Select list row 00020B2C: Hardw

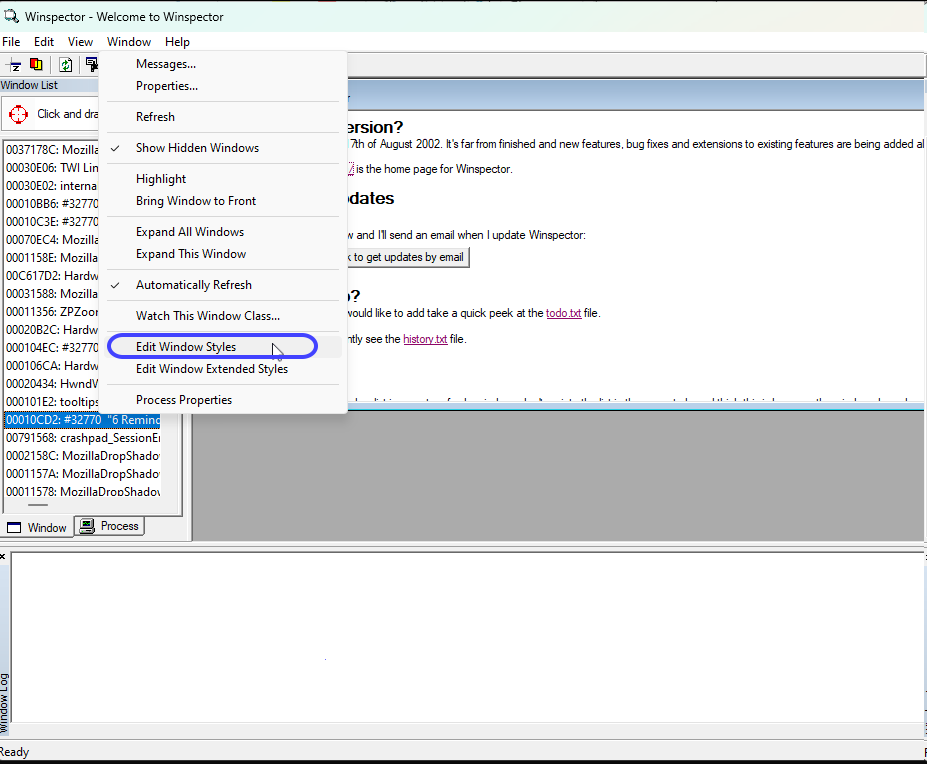52,330
